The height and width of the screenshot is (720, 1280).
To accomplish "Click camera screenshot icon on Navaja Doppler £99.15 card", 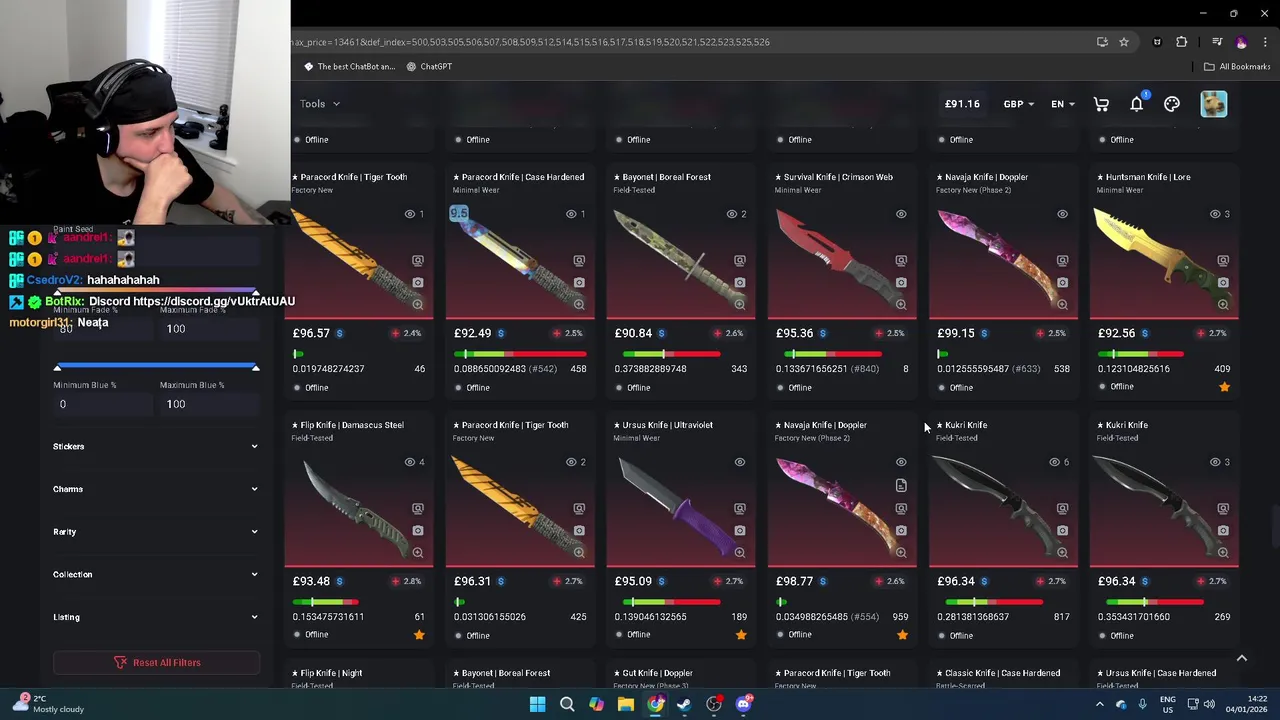I will click(1062, 282).
